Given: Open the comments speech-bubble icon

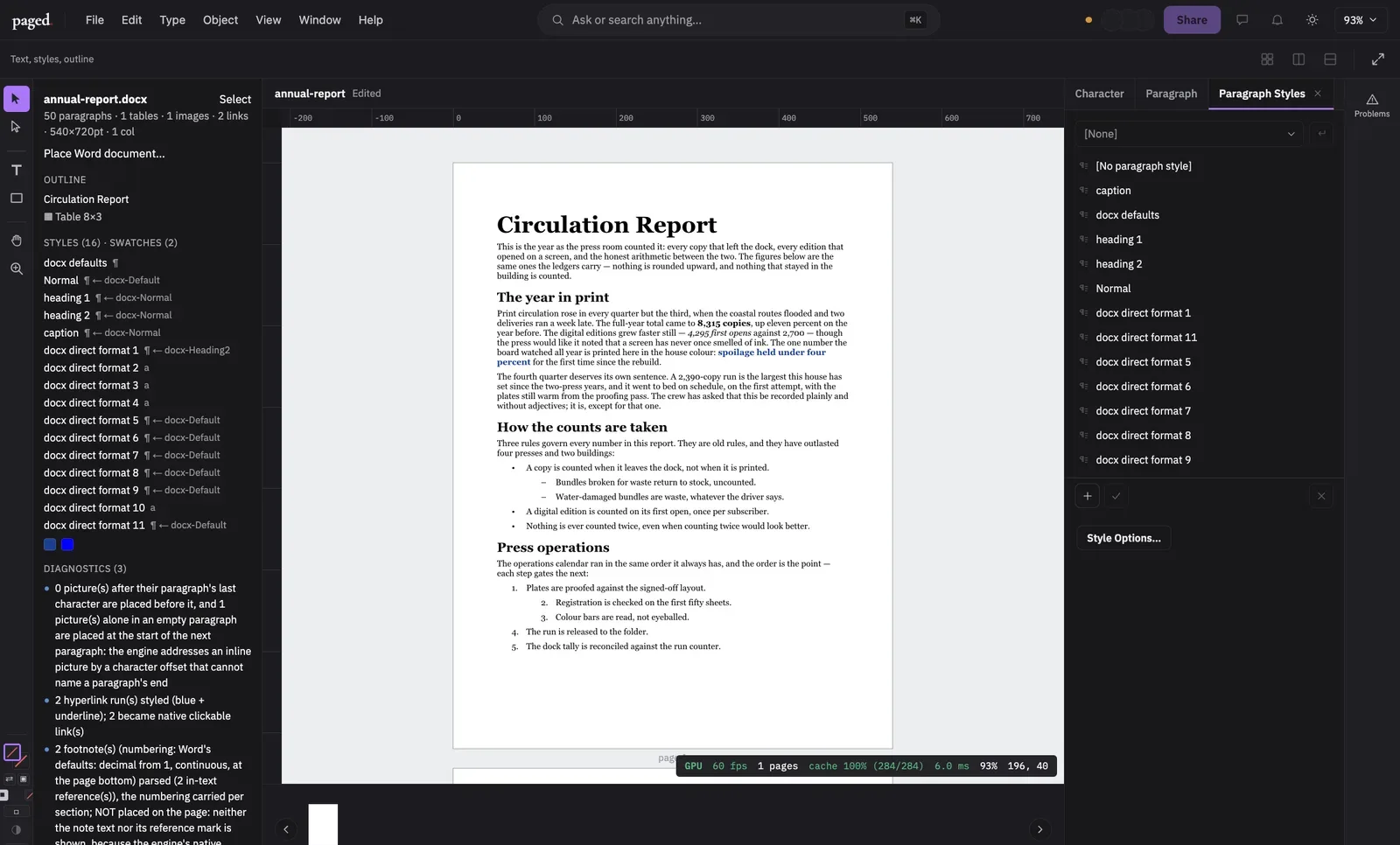Looking at the screenshot, I should click(1242, 20).
